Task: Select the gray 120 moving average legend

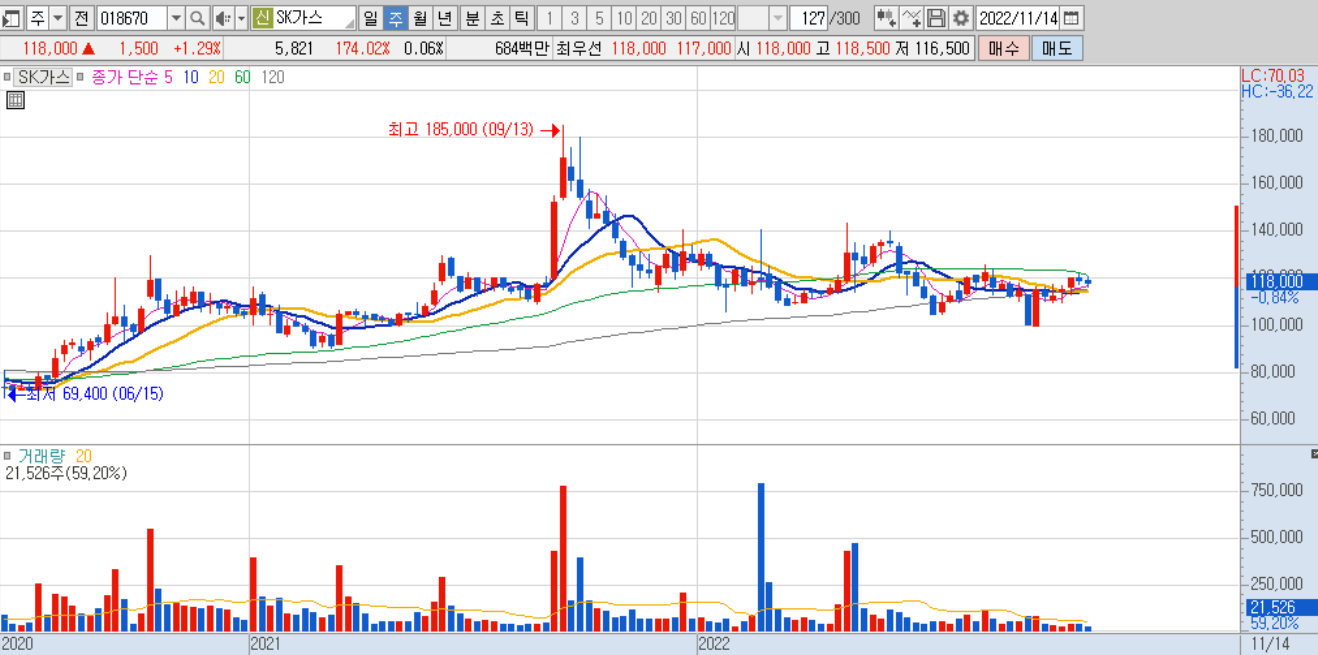Action: click(273, 77)
